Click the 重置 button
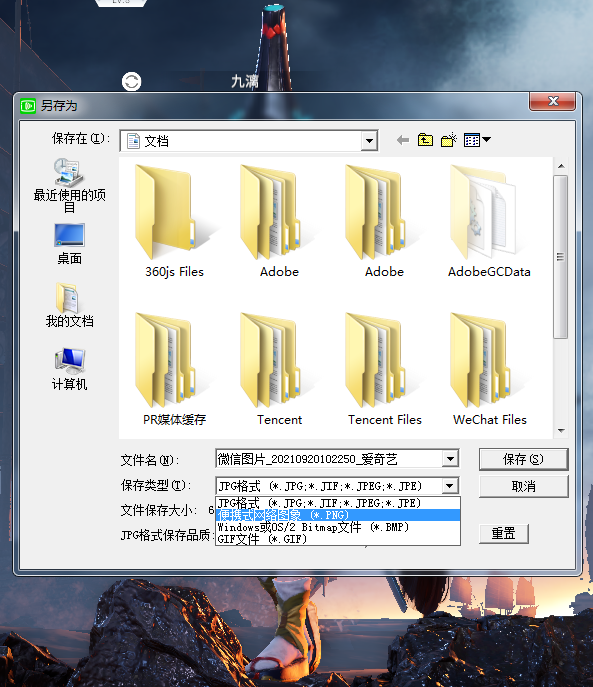 (x=504, y=534)
